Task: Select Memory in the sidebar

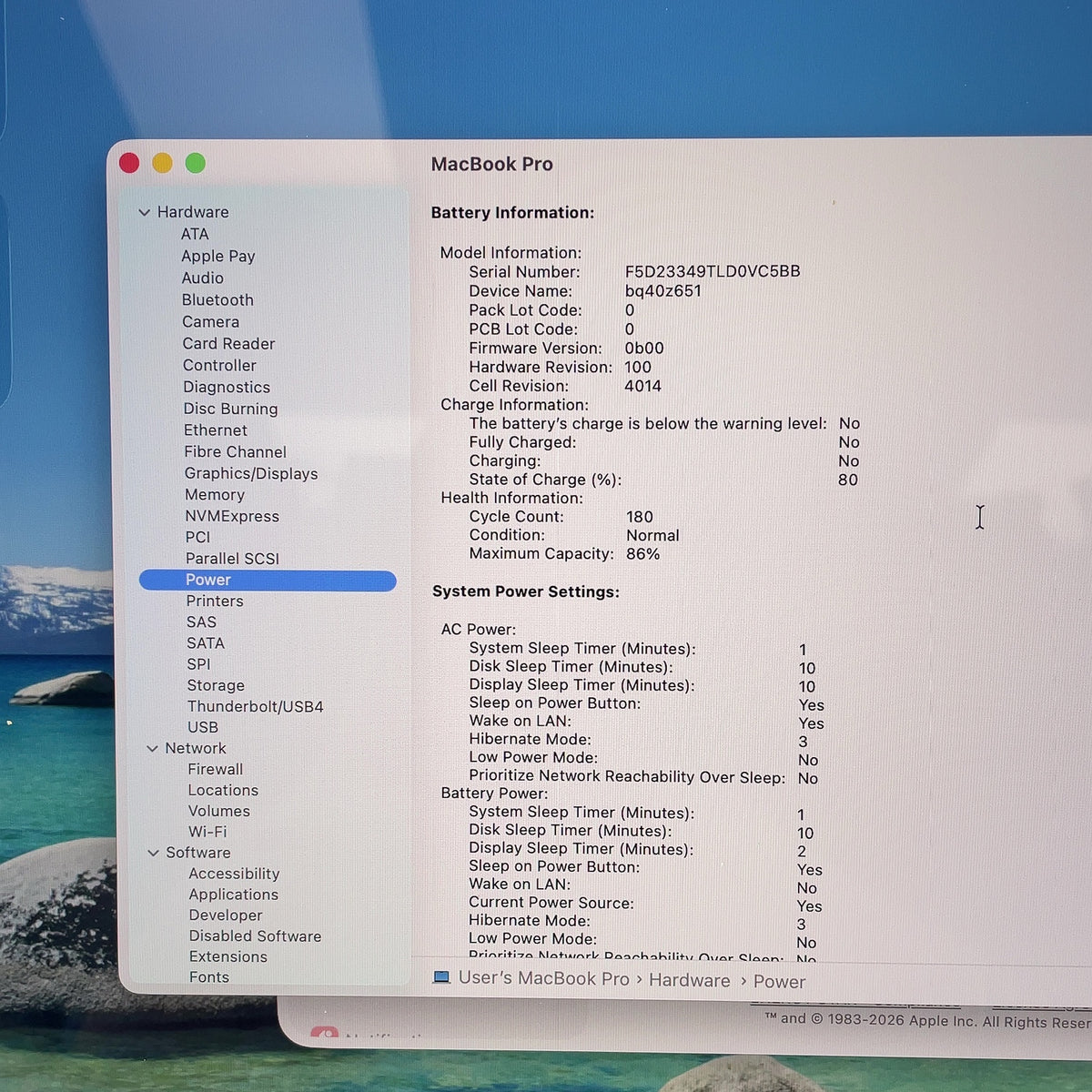Action: [215, 494]
